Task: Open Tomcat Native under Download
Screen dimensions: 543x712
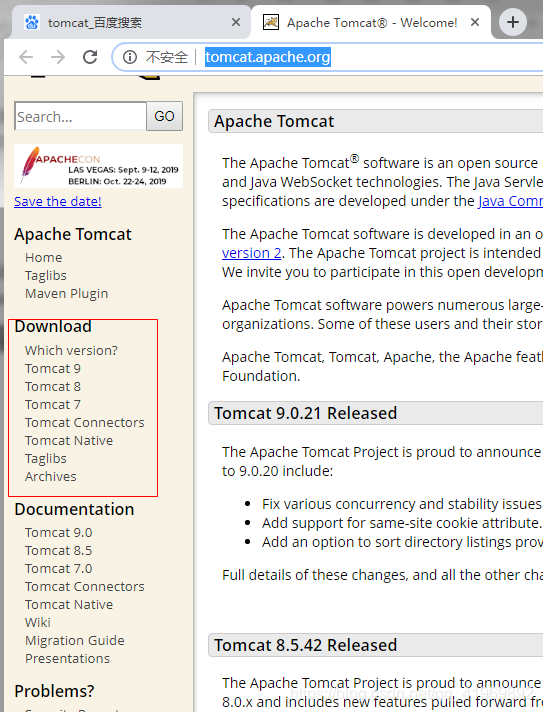Action: tap(69, 440)
